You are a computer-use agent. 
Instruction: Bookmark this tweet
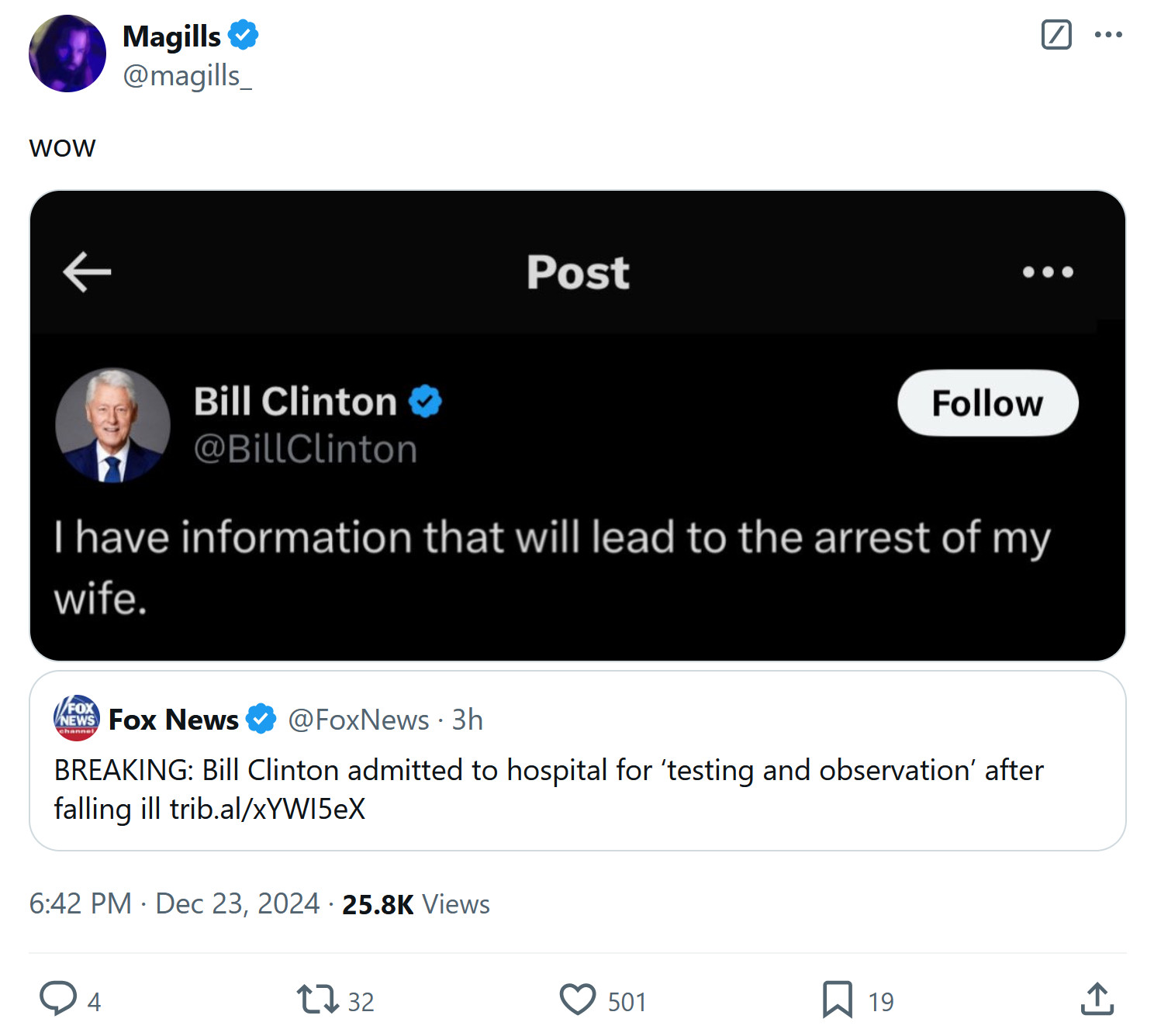(837, 999)
